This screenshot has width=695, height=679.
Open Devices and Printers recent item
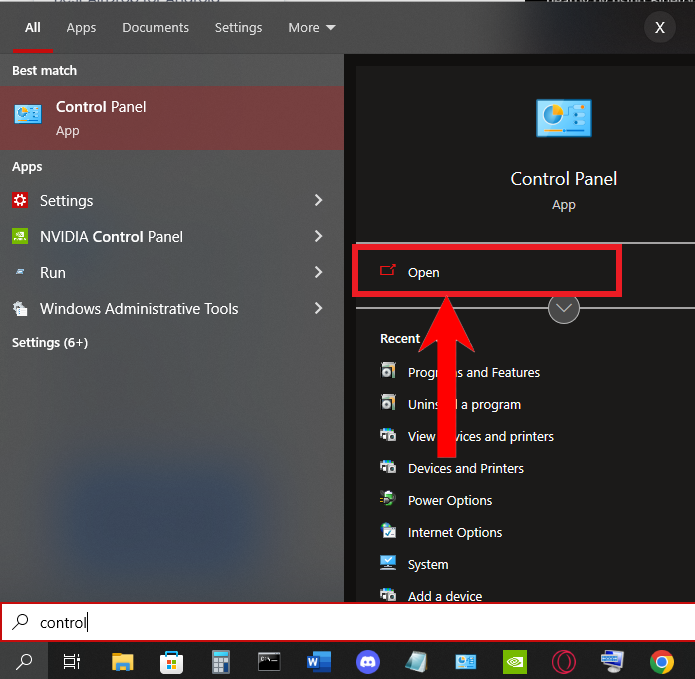click(465, 468)
